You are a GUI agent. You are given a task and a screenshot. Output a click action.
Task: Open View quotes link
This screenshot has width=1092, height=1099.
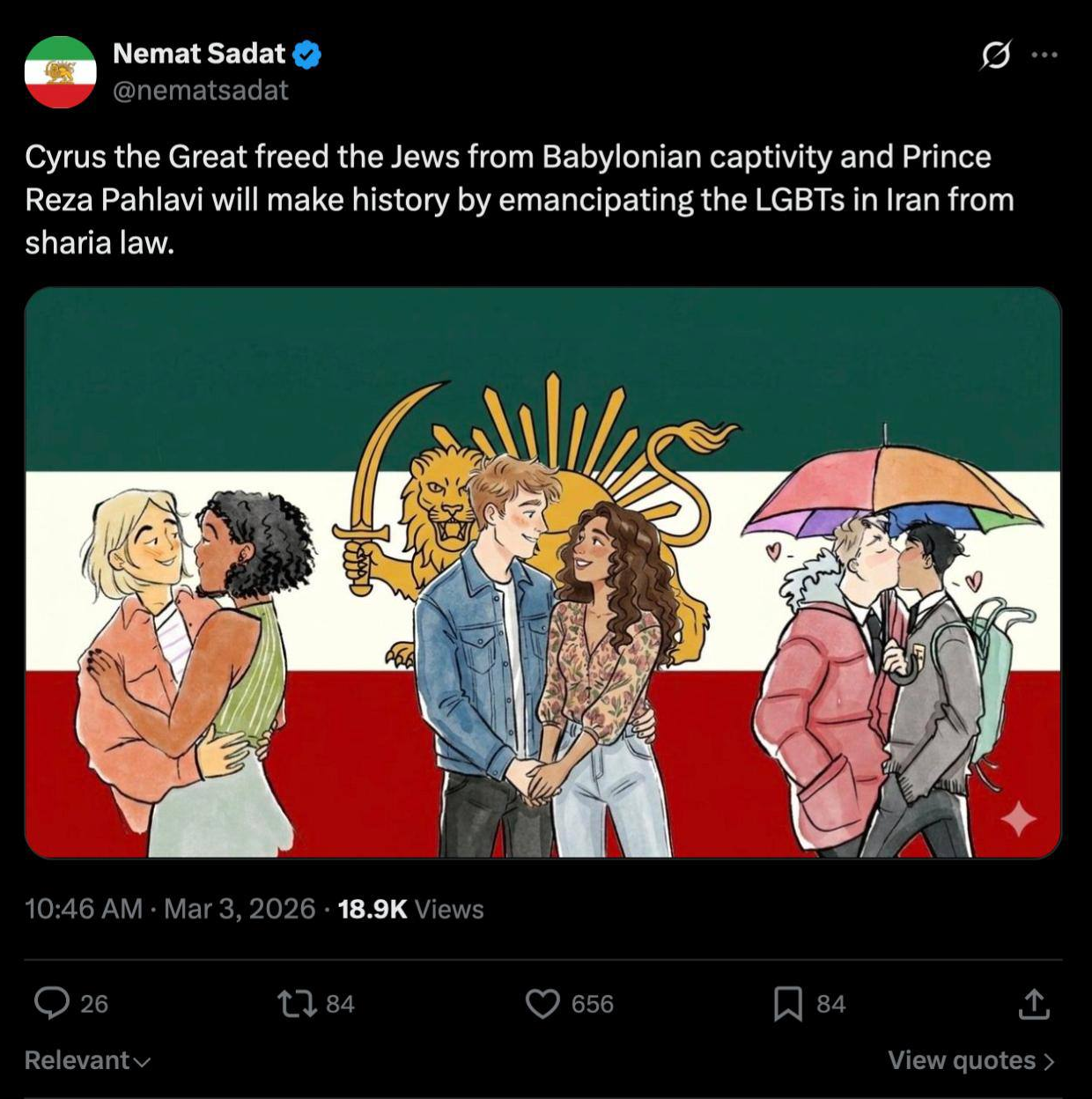[970, 1060]
